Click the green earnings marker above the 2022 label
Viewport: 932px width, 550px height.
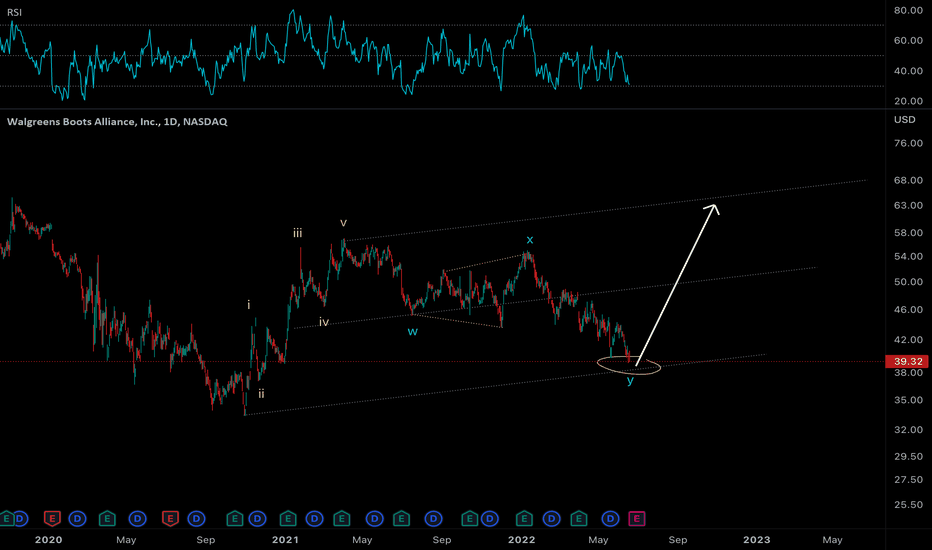pyautogui.click(x=524, y=518)
